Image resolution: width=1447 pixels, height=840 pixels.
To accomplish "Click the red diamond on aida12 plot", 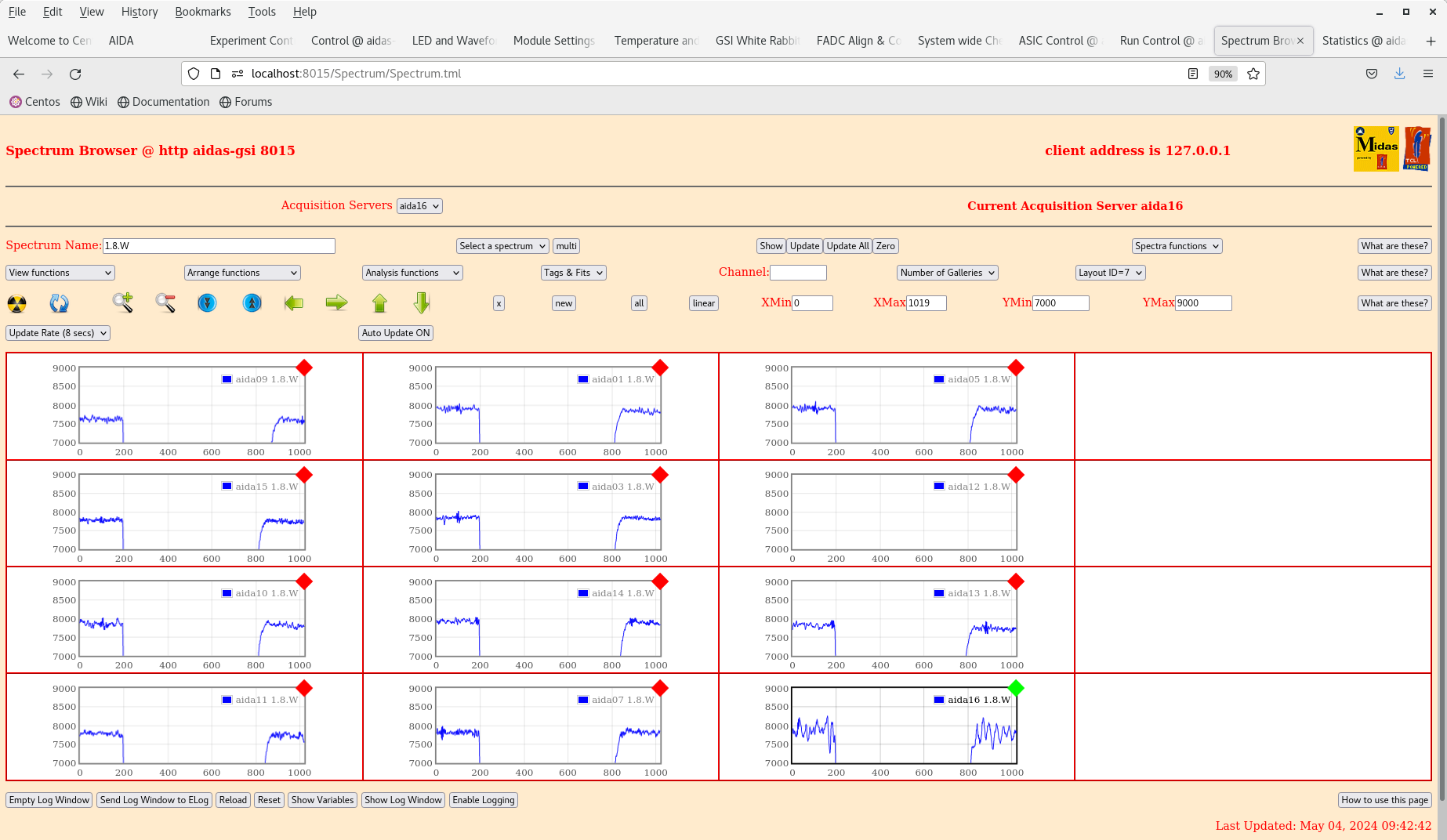I will (x=1016, y=475).
